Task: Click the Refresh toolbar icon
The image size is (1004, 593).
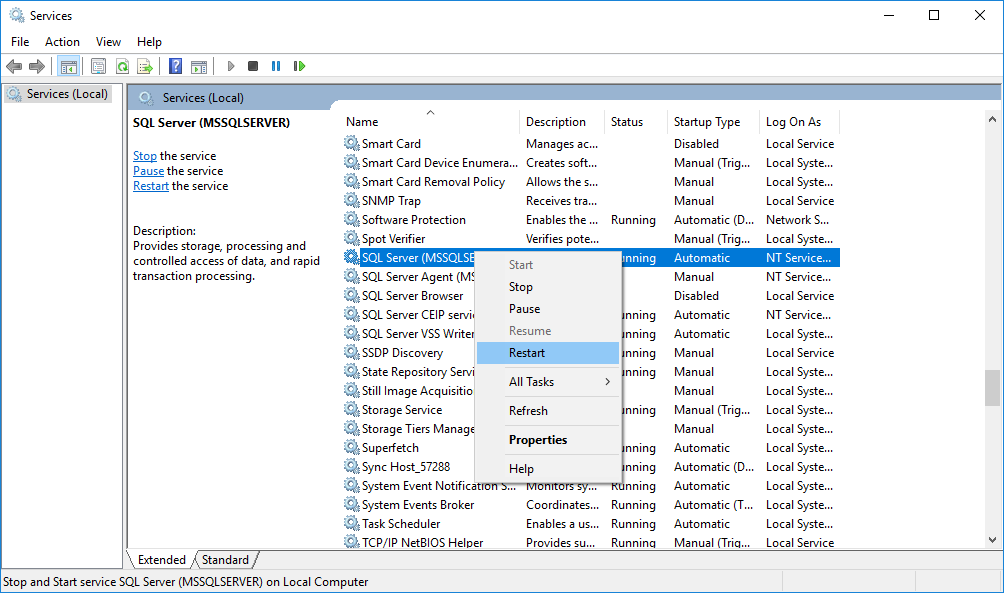Action: [x=122, y=66]
